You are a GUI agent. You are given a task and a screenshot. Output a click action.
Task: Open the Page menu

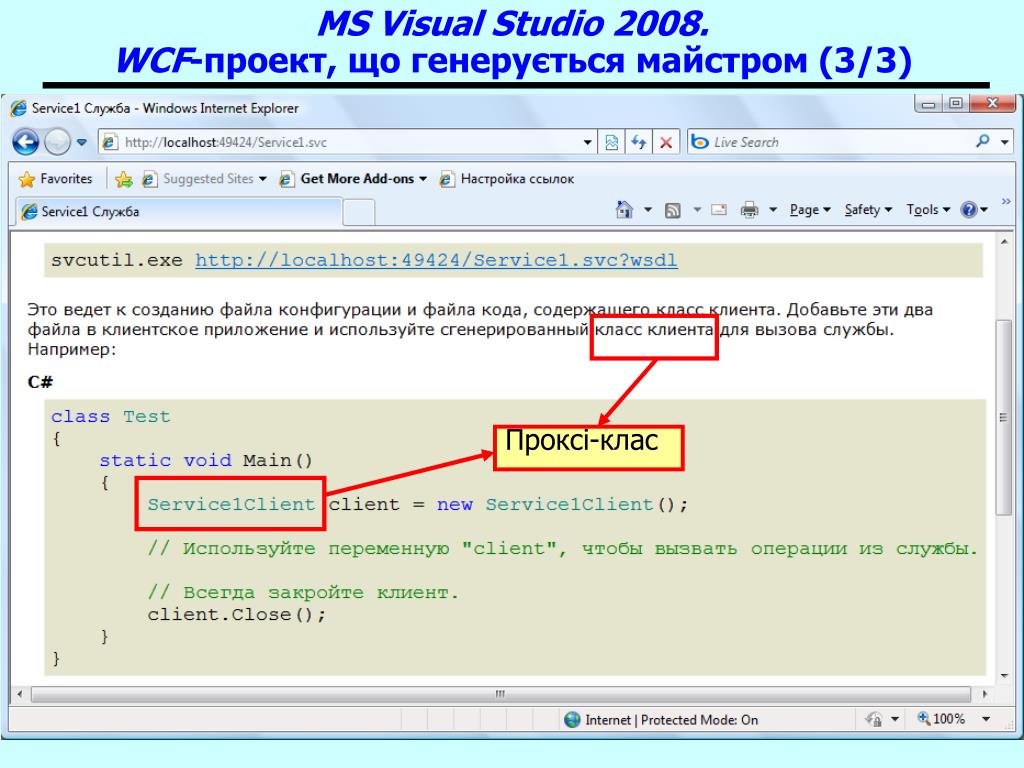pyautogui.click(x=810, y=210)
